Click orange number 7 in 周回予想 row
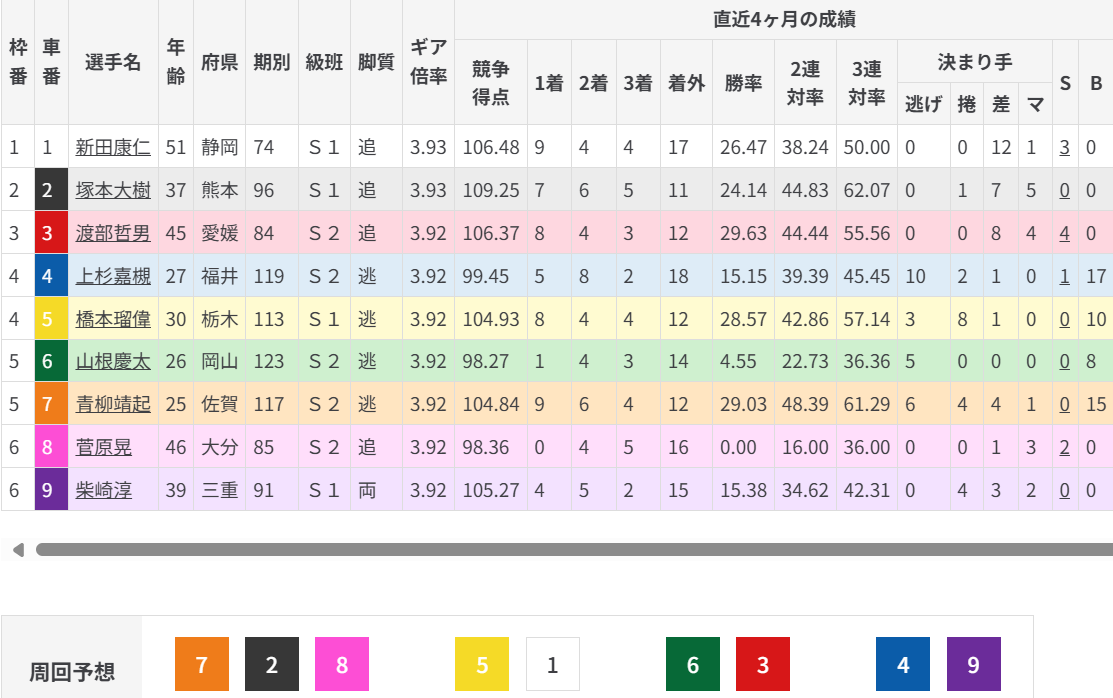Viewport: 1113px width, 698px height. click(x=202, y=664)
